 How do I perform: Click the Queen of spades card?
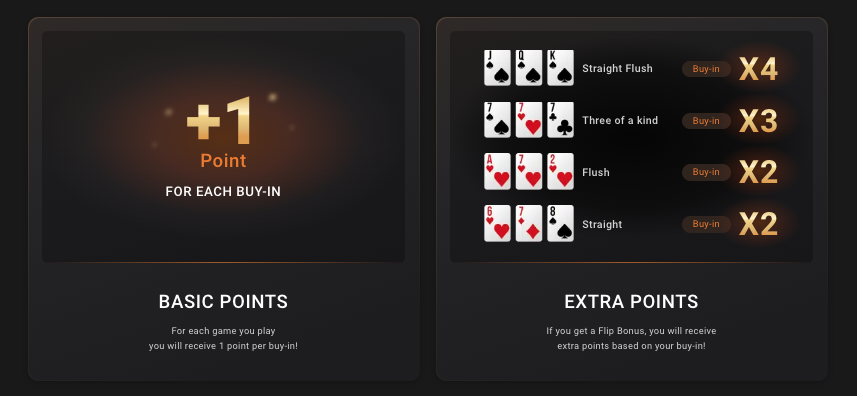point(529,68)
